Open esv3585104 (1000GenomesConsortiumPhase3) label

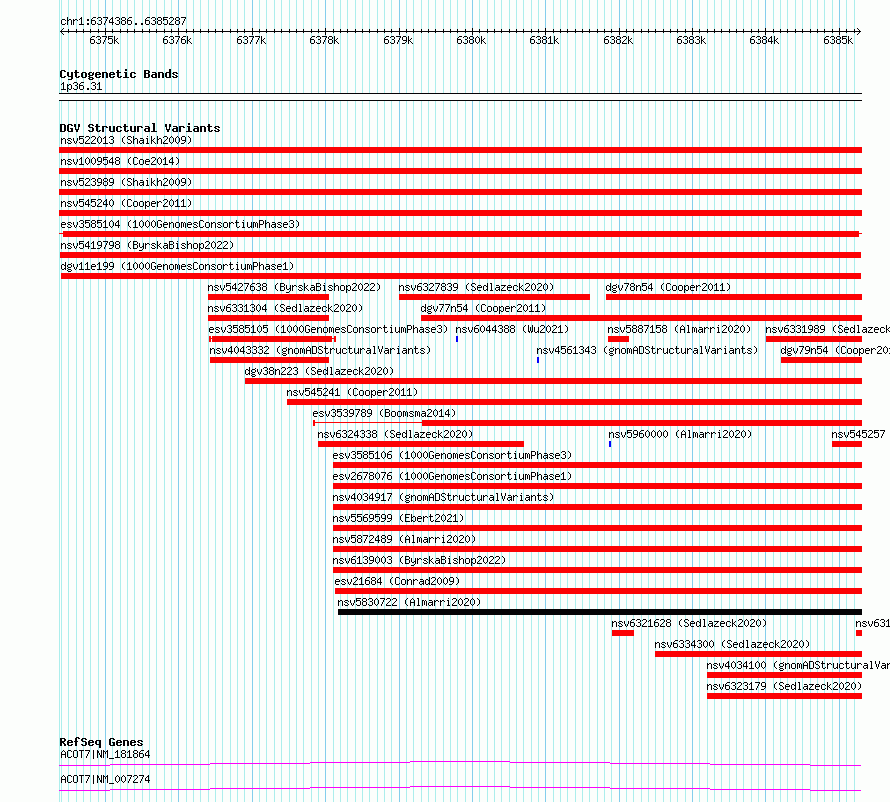click(x=180, y=224)
